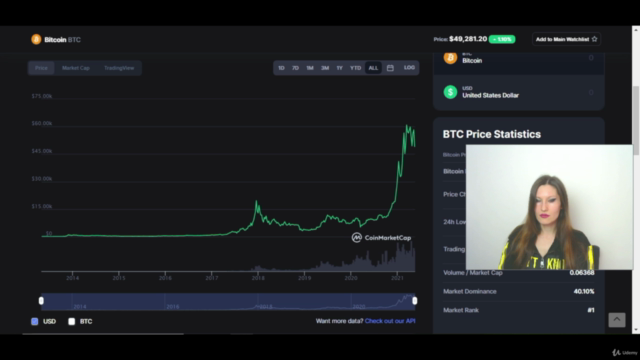Toggle LOG scale on chart
Screen dimensions: 640x360
point(409,68)
